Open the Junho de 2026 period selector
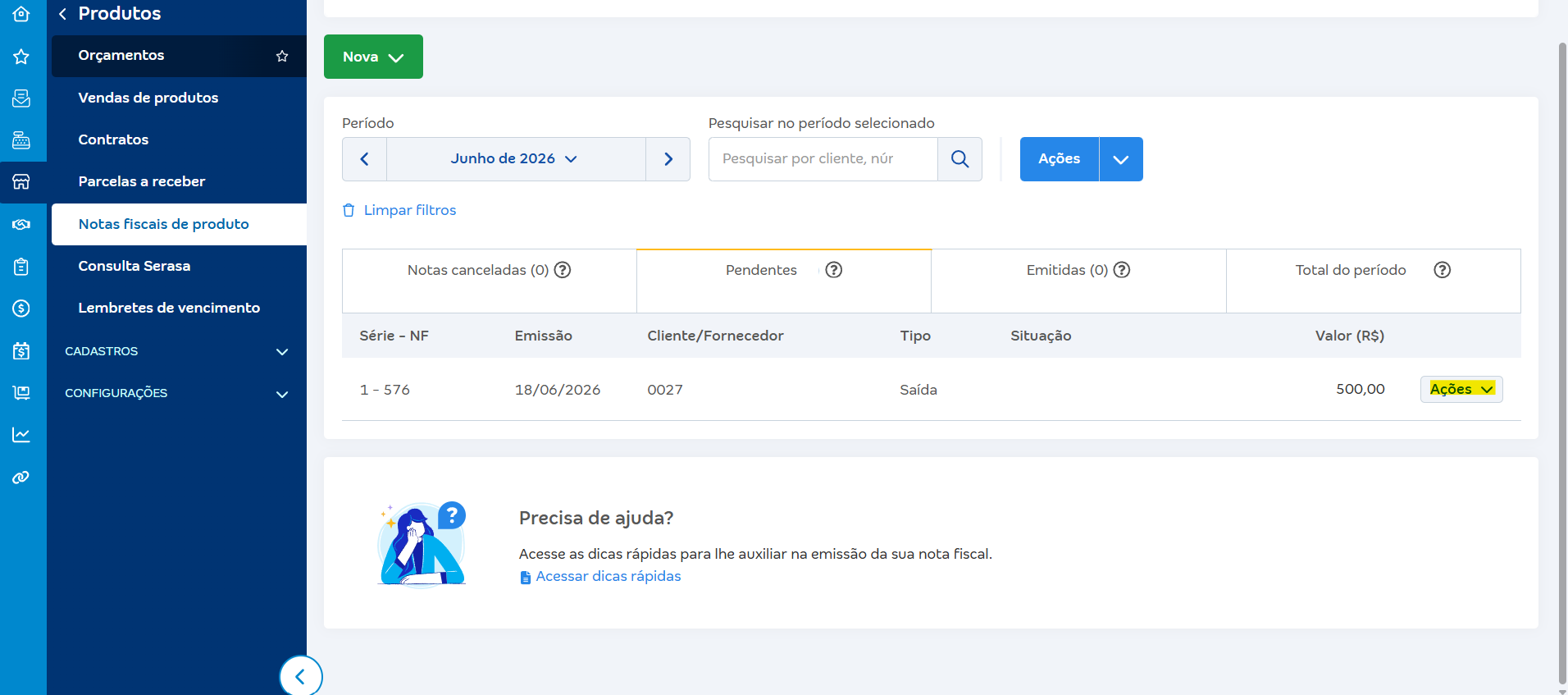1568x695 pixels. pos(515,159)
